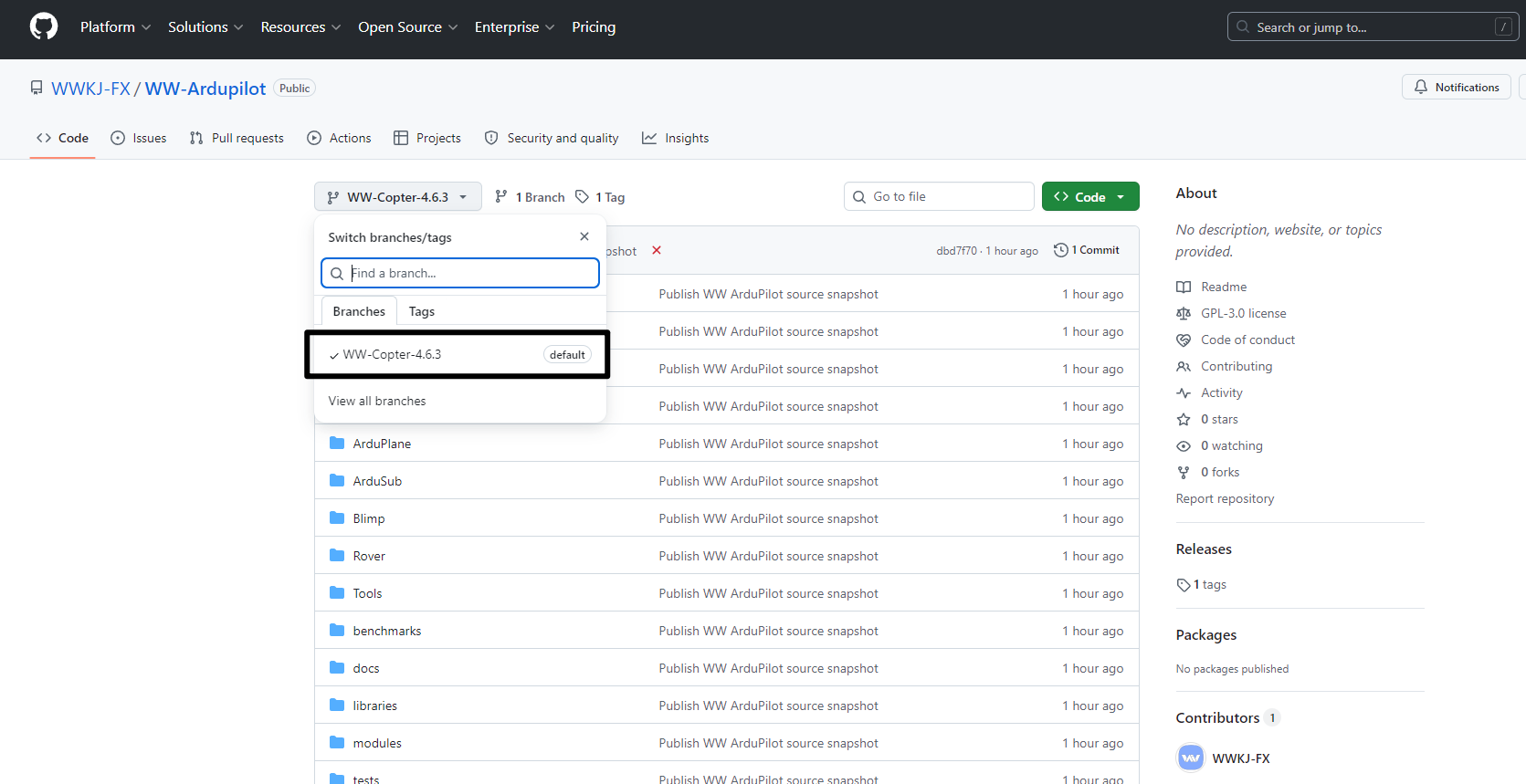1526x784 pixels.
Task: Select the checked WW-Copter-4.6.3 branch
Action: (x=392, y=355)
